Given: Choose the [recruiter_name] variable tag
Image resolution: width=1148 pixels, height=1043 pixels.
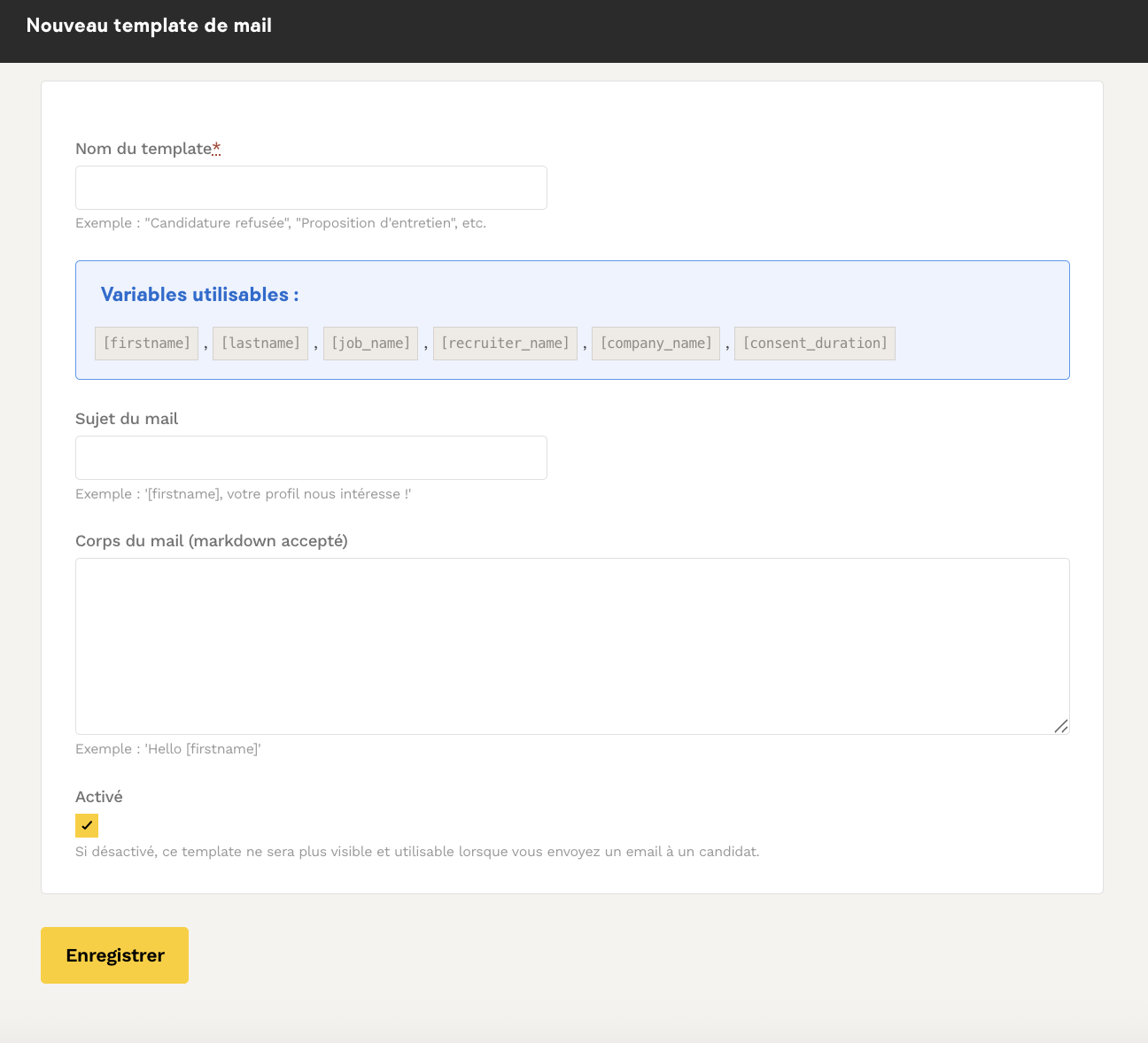Looking at the screenshot, I should coord(505,344).
